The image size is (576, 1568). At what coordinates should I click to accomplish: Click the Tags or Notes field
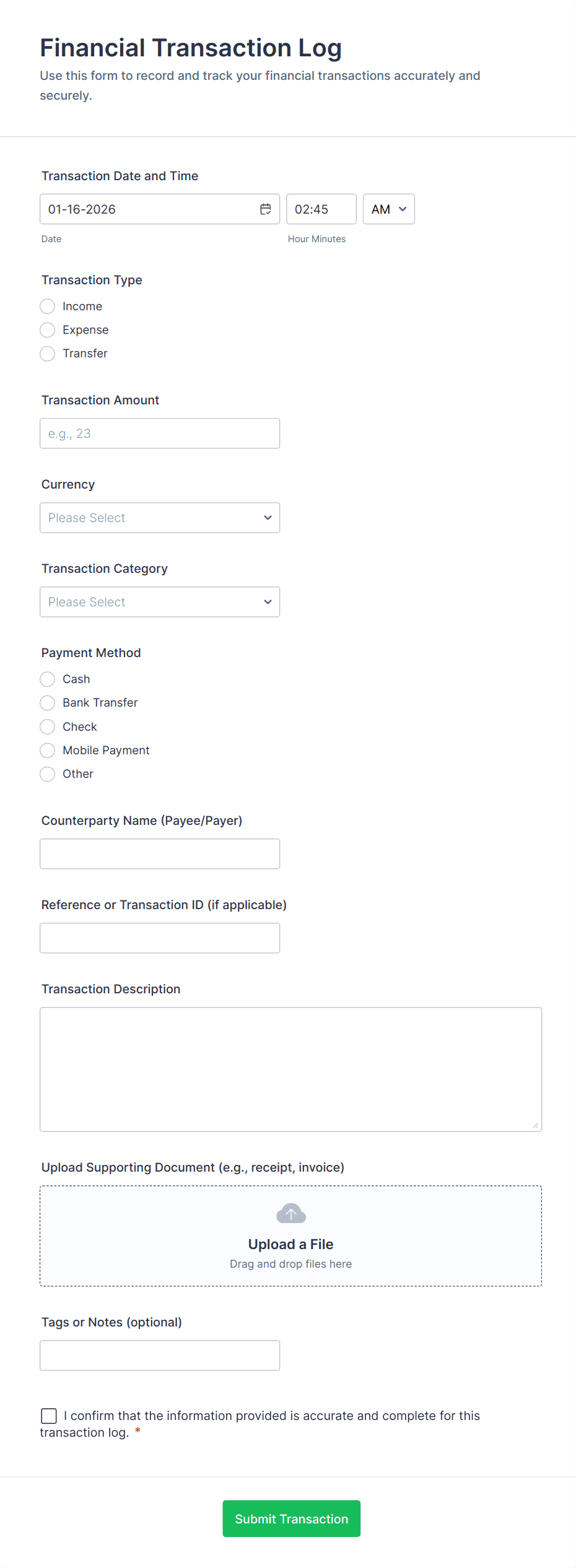pos(159,1354)
